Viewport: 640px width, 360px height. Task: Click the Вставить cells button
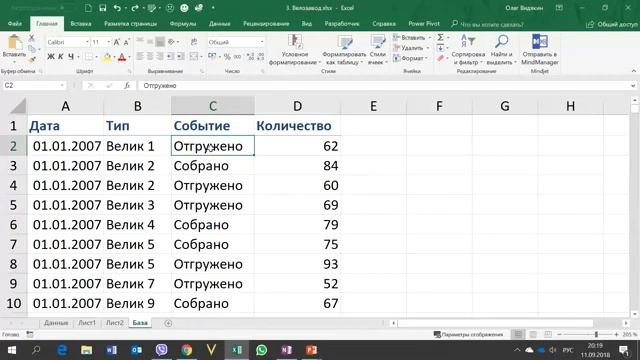412,38
